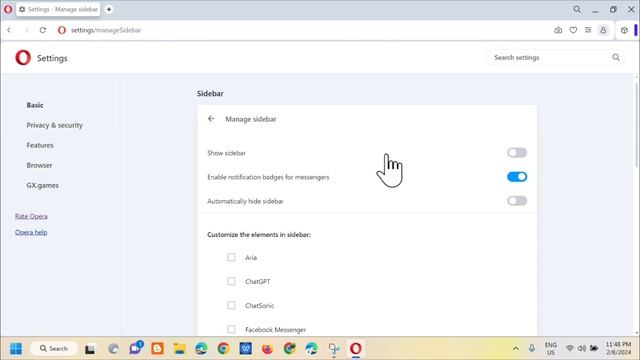Click the Windows taskbar Search box
This screenshot has width=640, height=360.
(53, 349)
